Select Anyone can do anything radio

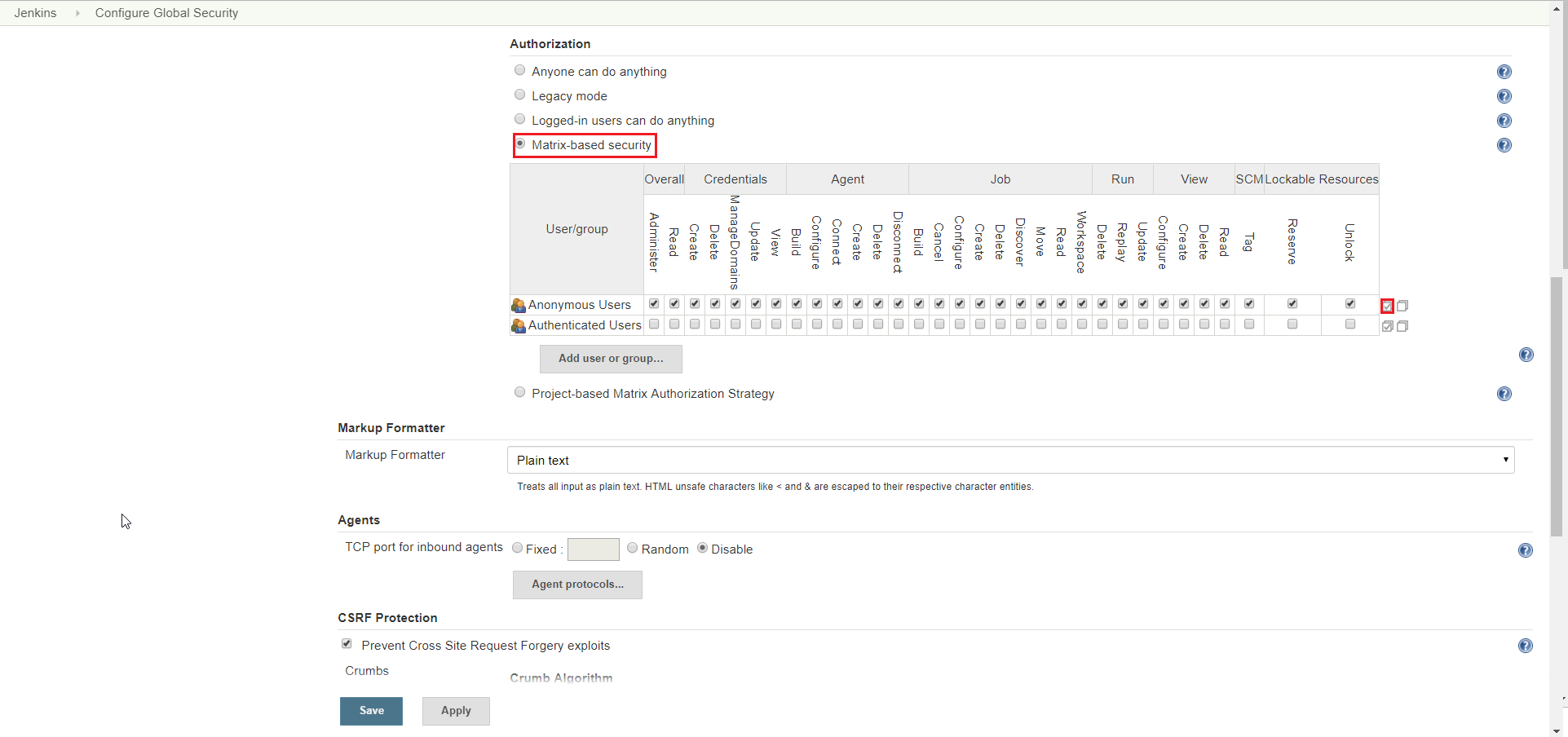pos(519,70)
